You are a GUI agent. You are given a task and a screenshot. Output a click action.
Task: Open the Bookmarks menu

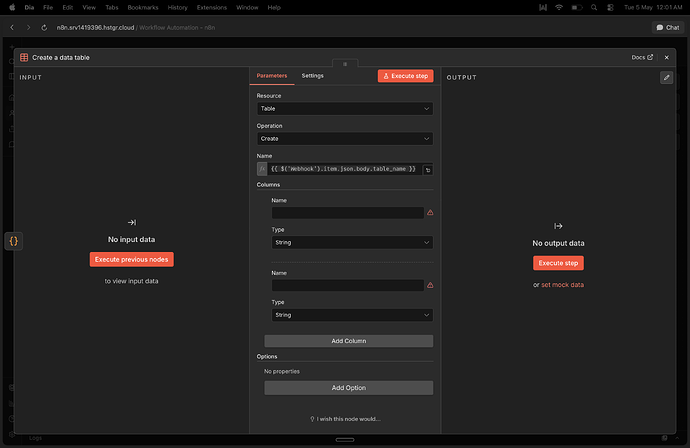(x=143, y=7)
